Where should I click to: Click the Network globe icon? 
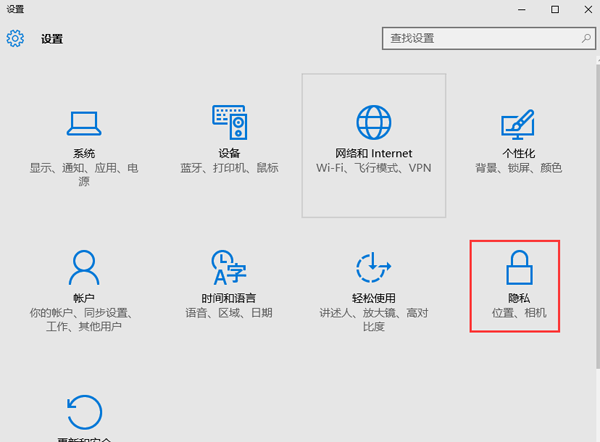(x=372, y=123)
